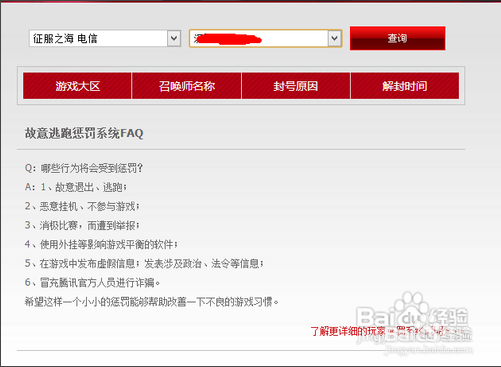The height and width of the screenshot is (367, 501).
Task: Click the line 5、在游戏中发布虚假信息
Action: (x=144, y=263)
